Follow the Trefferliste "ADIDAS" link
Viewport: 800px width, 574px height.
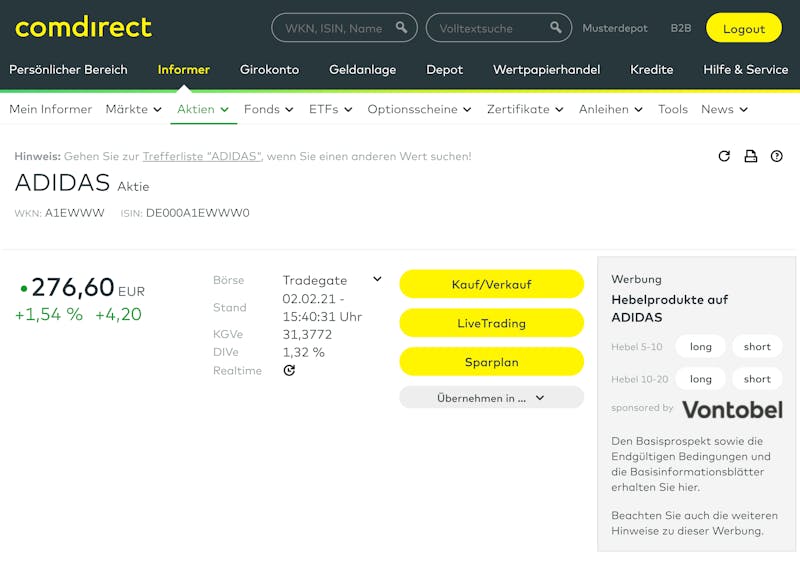(202, 156)
